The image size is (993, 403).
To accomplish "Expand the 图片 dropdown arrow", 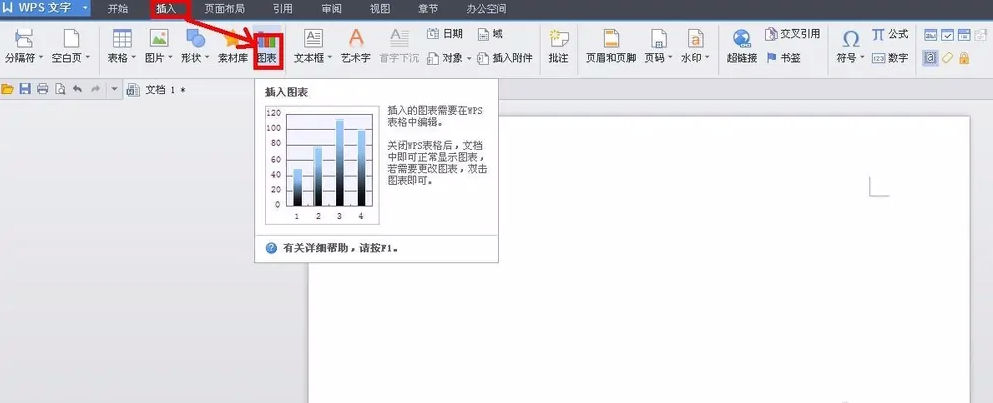I will tap(170, 58).
